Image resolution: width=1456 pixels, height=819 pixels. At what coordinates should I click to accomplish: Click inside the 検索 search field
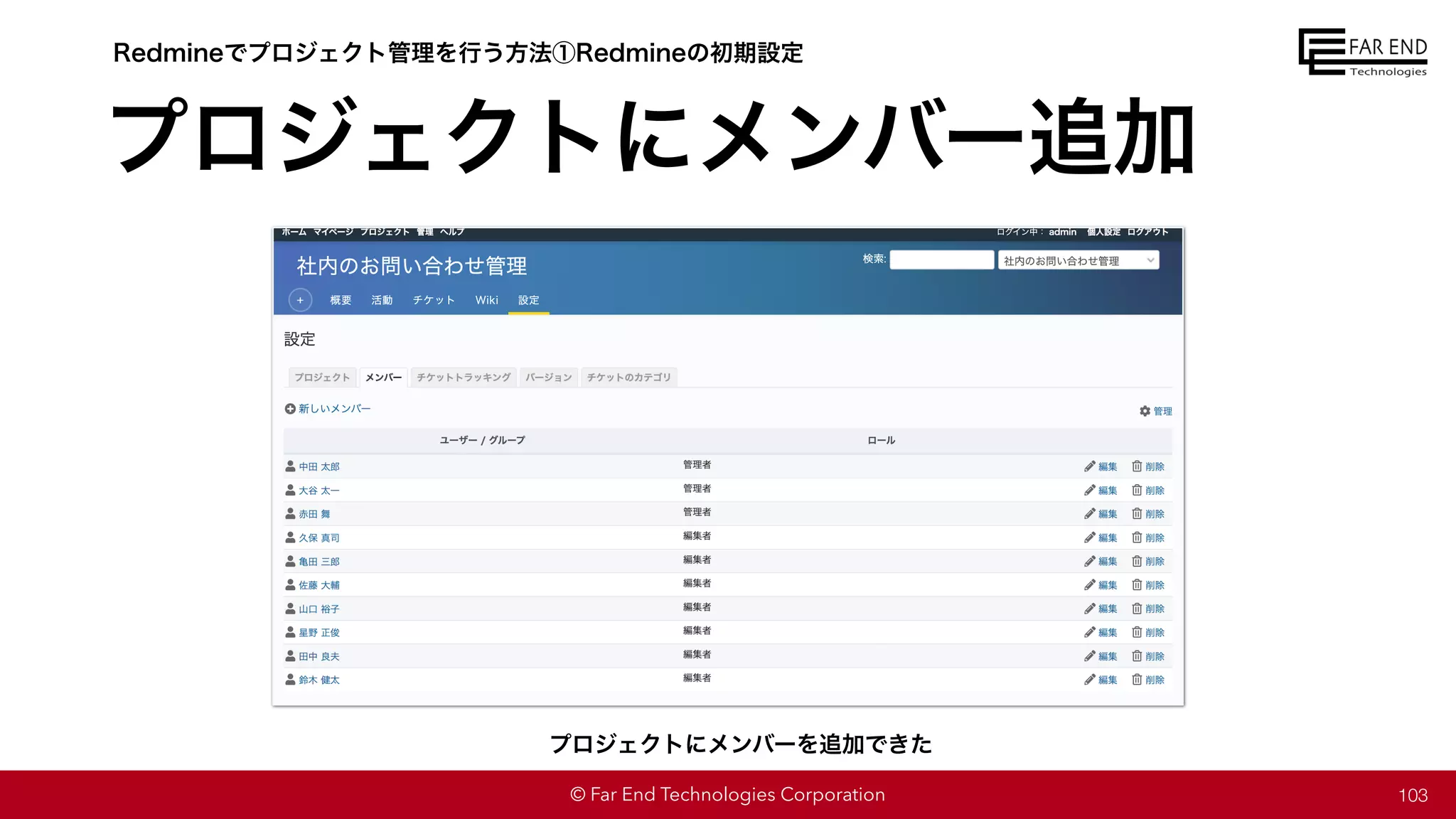point(942,259)
